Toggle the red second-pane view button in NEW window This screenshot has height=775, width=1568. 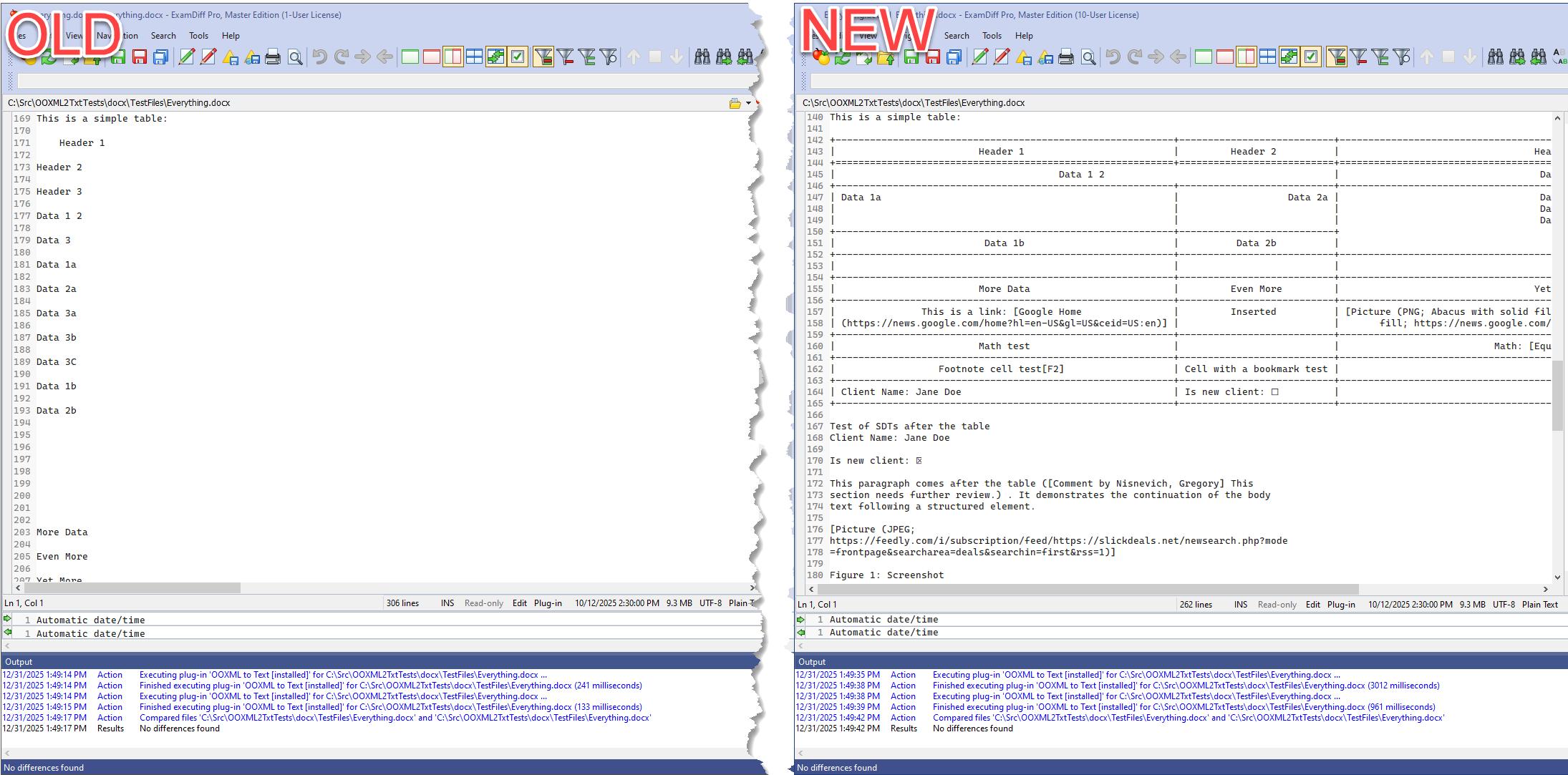(1225, 57)
